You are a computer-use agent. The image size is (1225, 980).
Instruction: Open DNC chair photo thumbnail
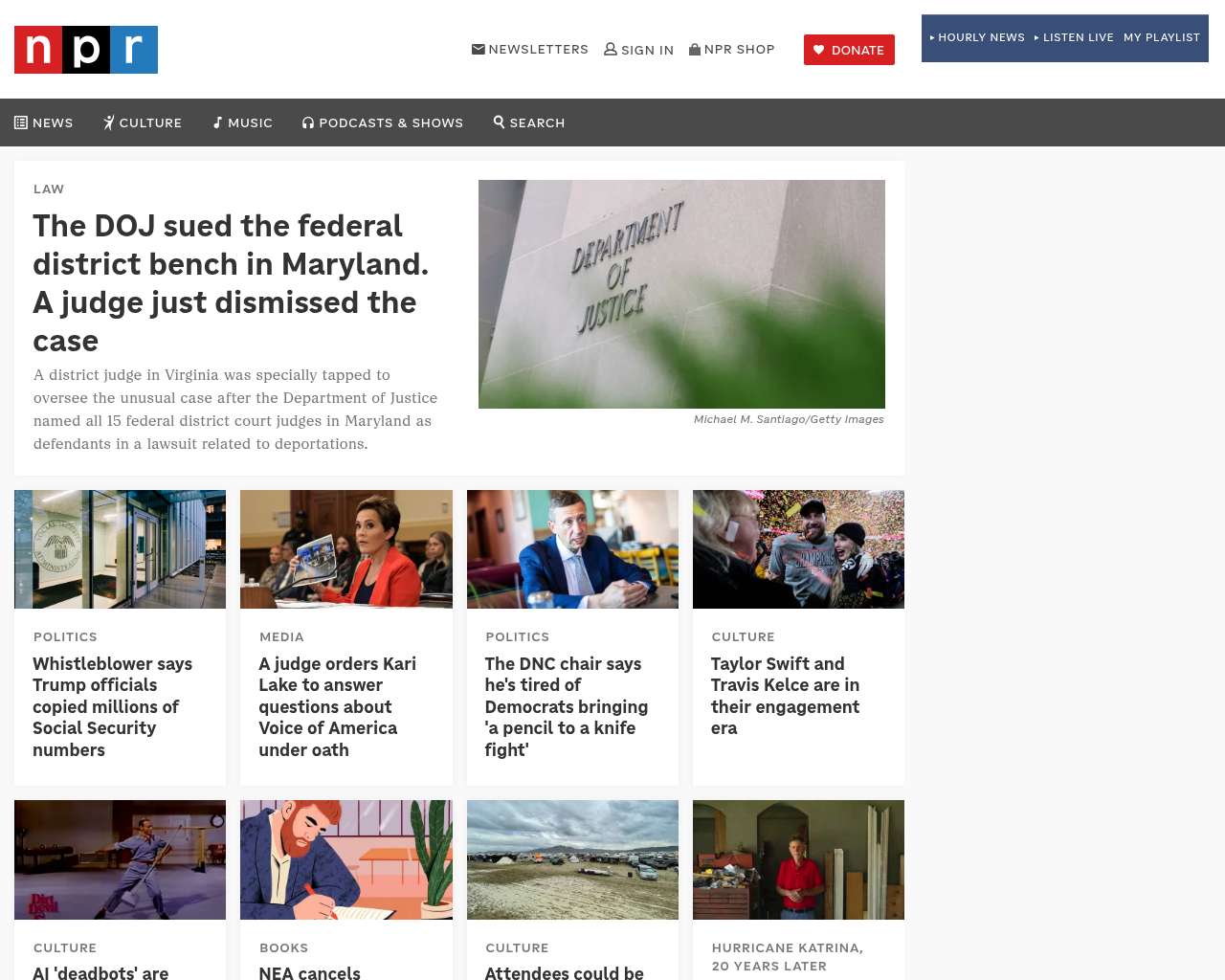[572, 549]
